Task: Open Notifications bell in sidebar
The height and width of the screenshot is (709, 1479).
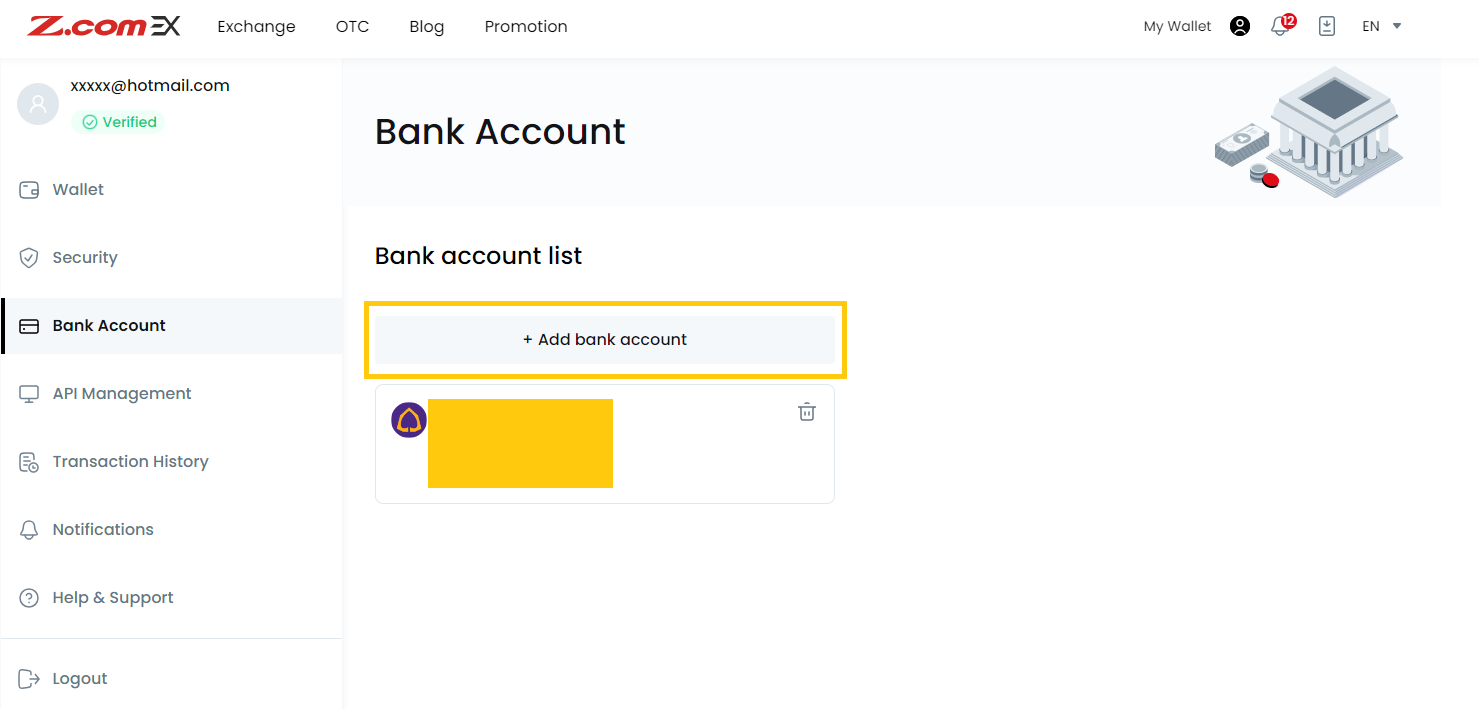Action: pyautogui.click(x=29, y=529)
